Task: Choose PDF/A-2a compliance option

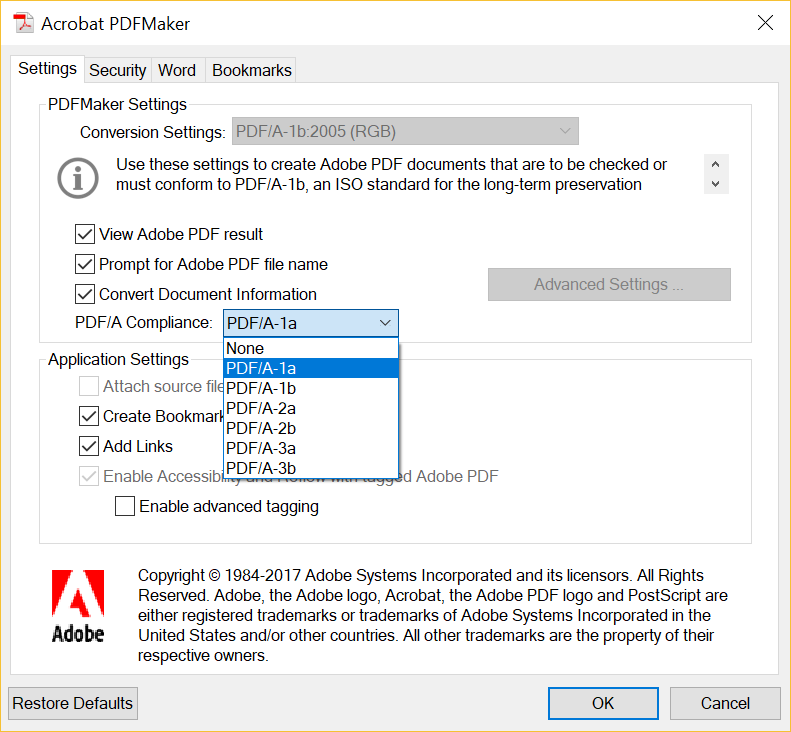Action: pos(311,408)
